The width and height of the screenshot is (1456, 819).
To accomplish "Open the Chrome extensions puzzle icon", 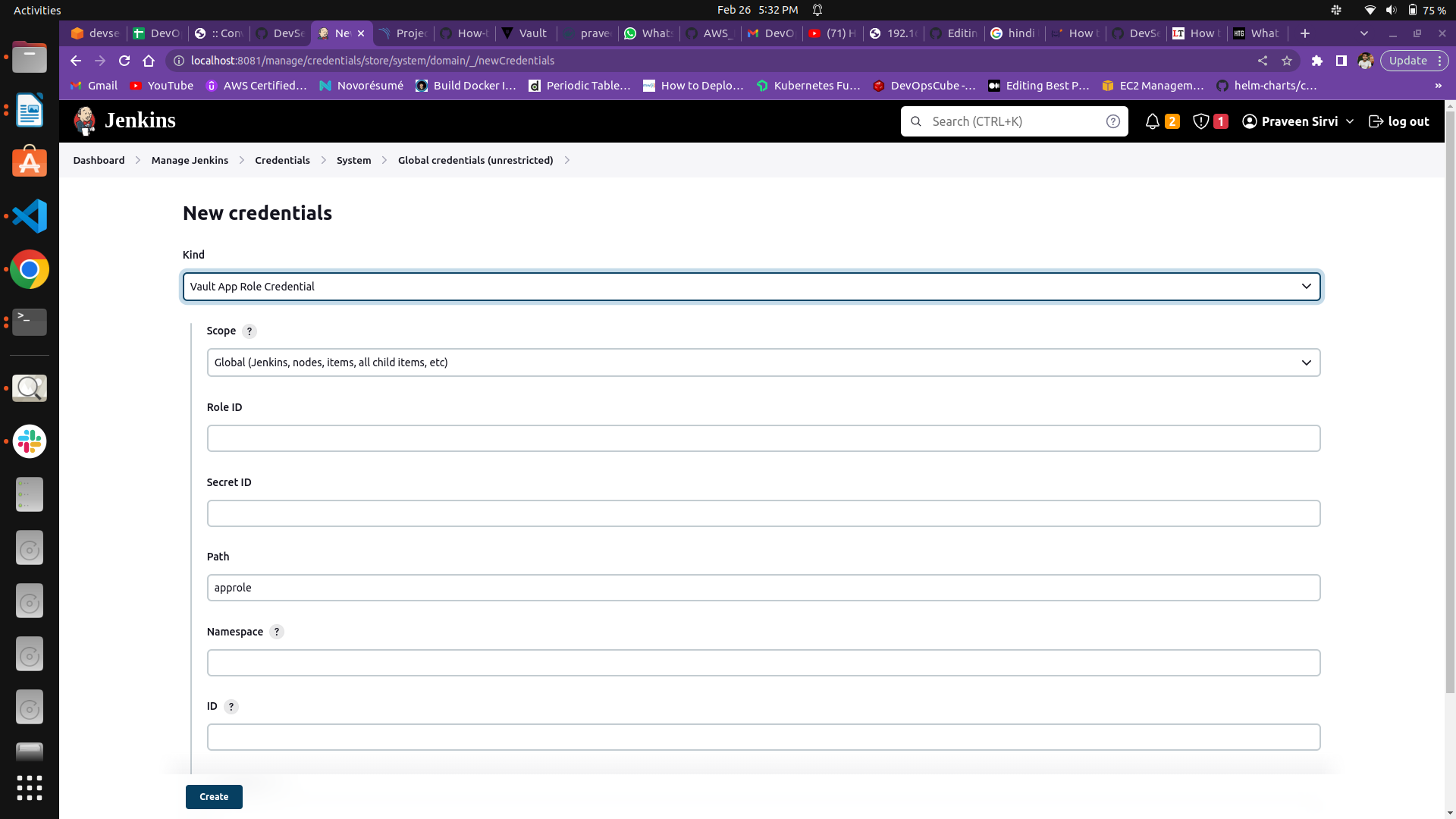I will [x=1317, y=61].
